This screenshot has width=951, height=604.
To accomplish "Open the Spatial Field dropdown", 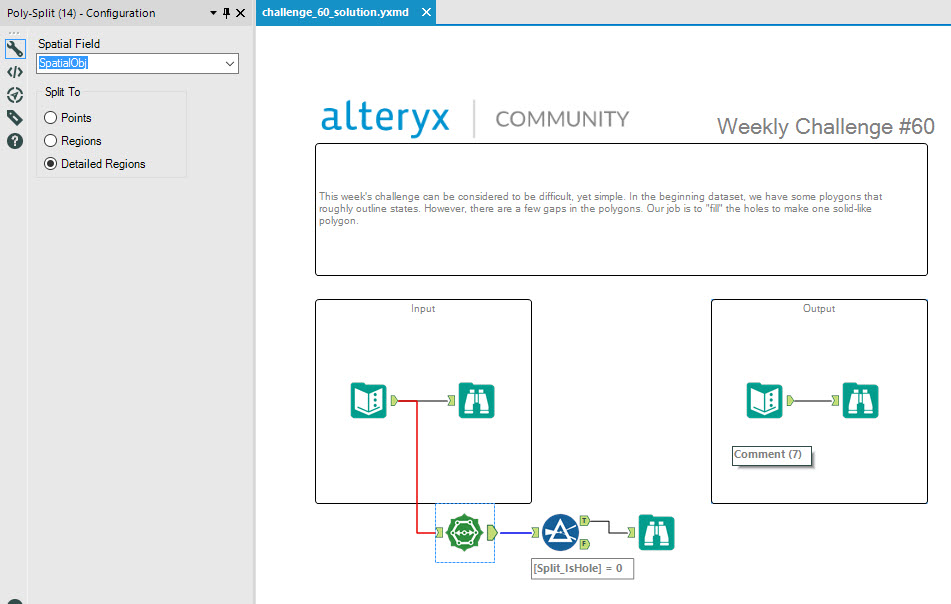I will tap(231, 63).
